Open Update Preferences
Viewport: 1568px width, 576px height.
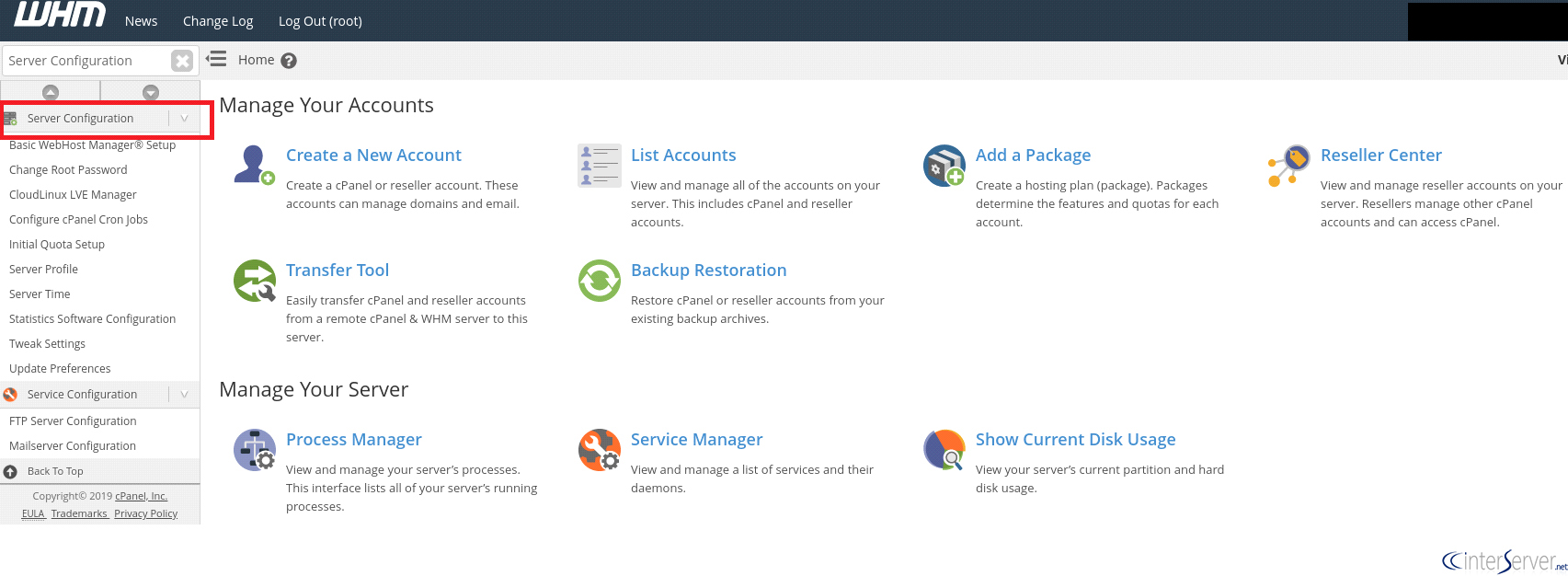point(60,369)
